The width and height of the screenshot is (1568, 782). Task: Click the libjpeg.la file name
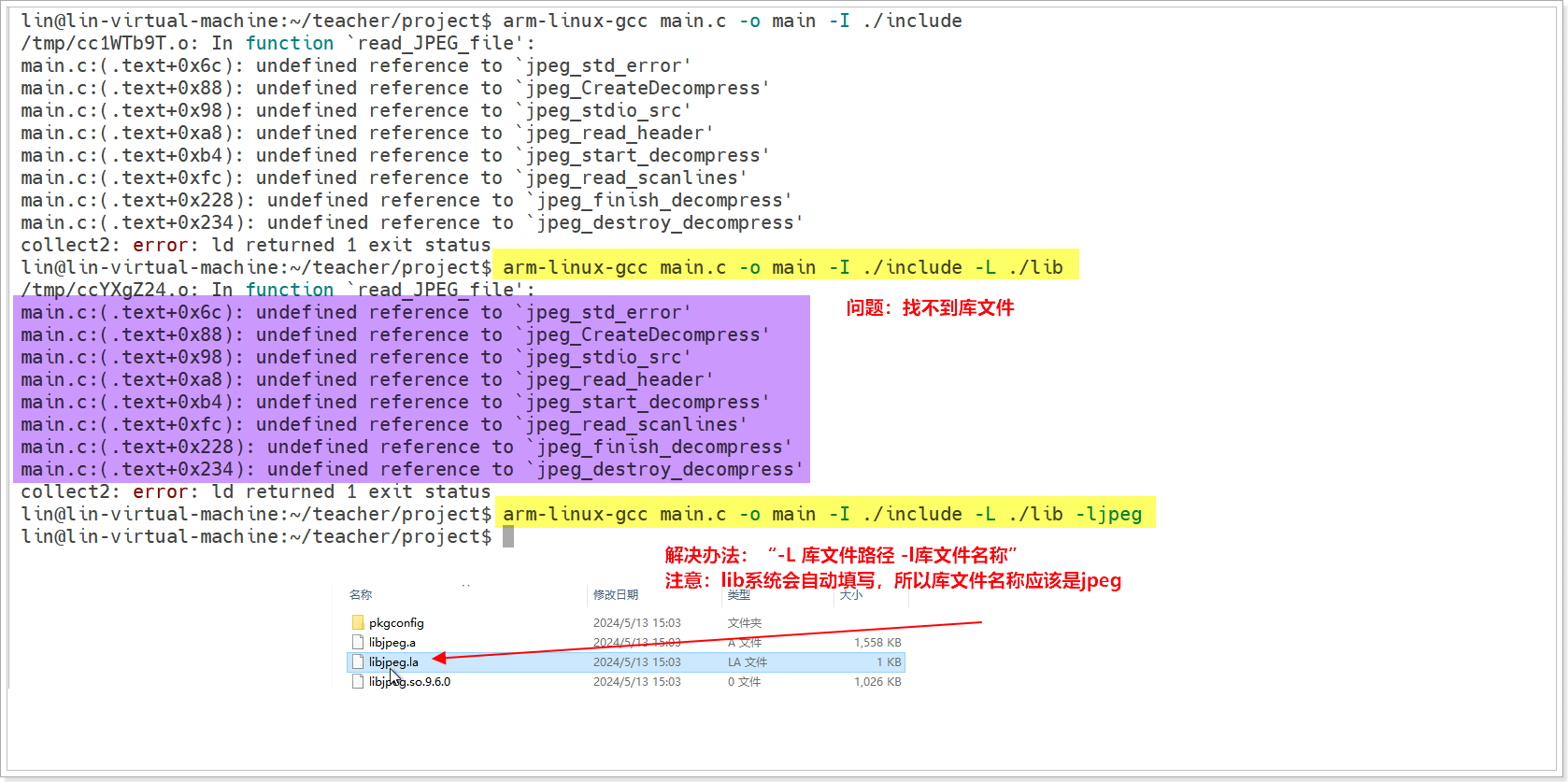(393, 661)
